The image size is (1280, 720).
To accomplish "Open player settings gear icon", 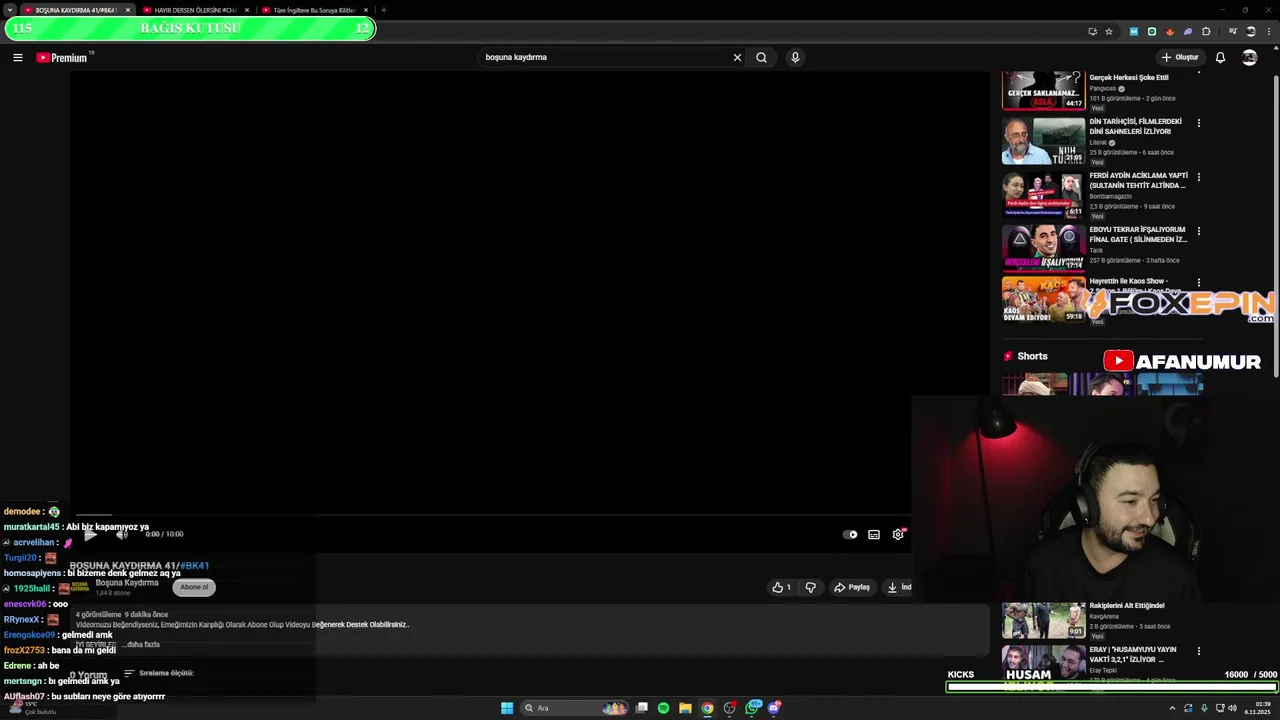I will [x=898, y=534].
